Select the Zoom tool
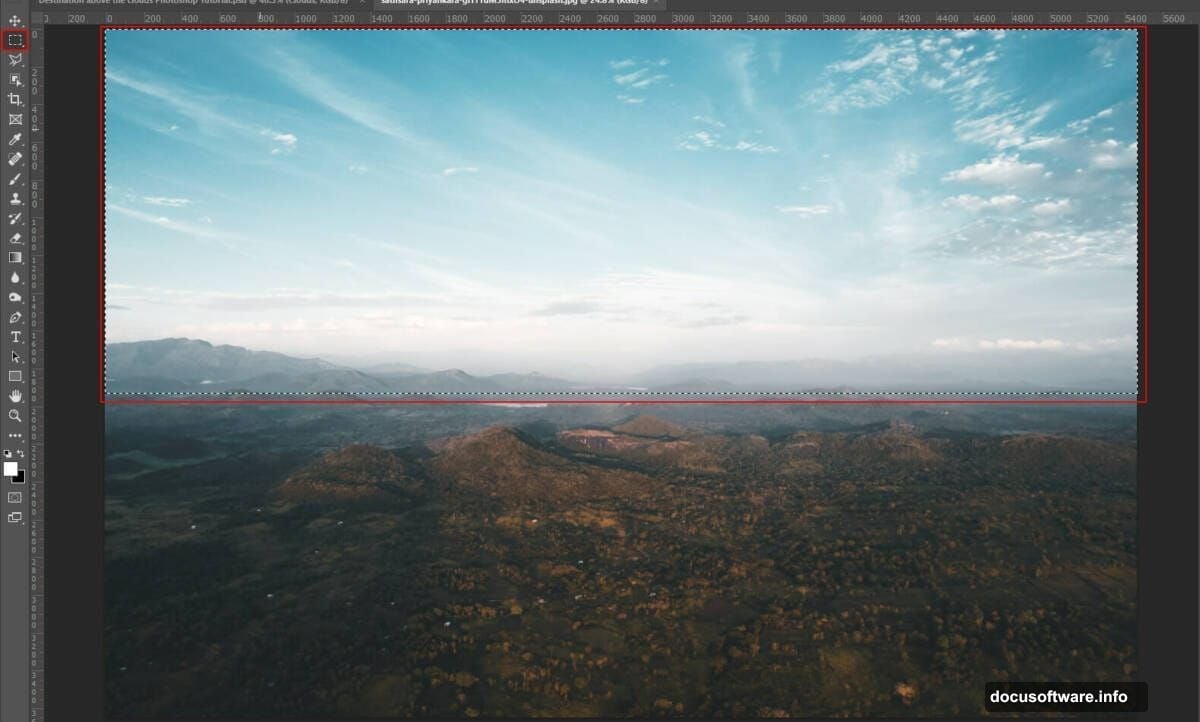 (x=15, y=414)
